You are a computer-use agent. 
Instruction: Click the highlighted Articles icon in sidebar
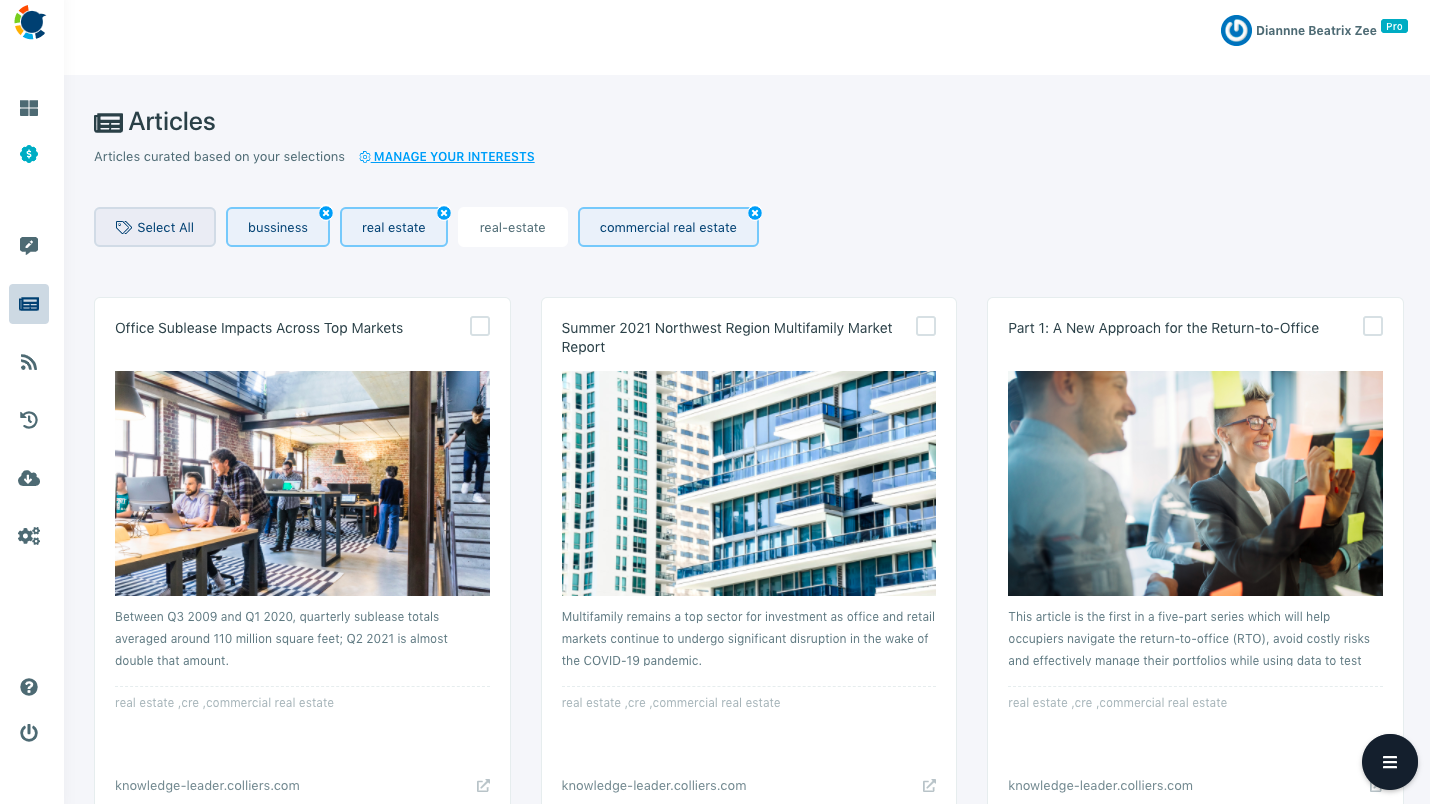tap(29, 303)
